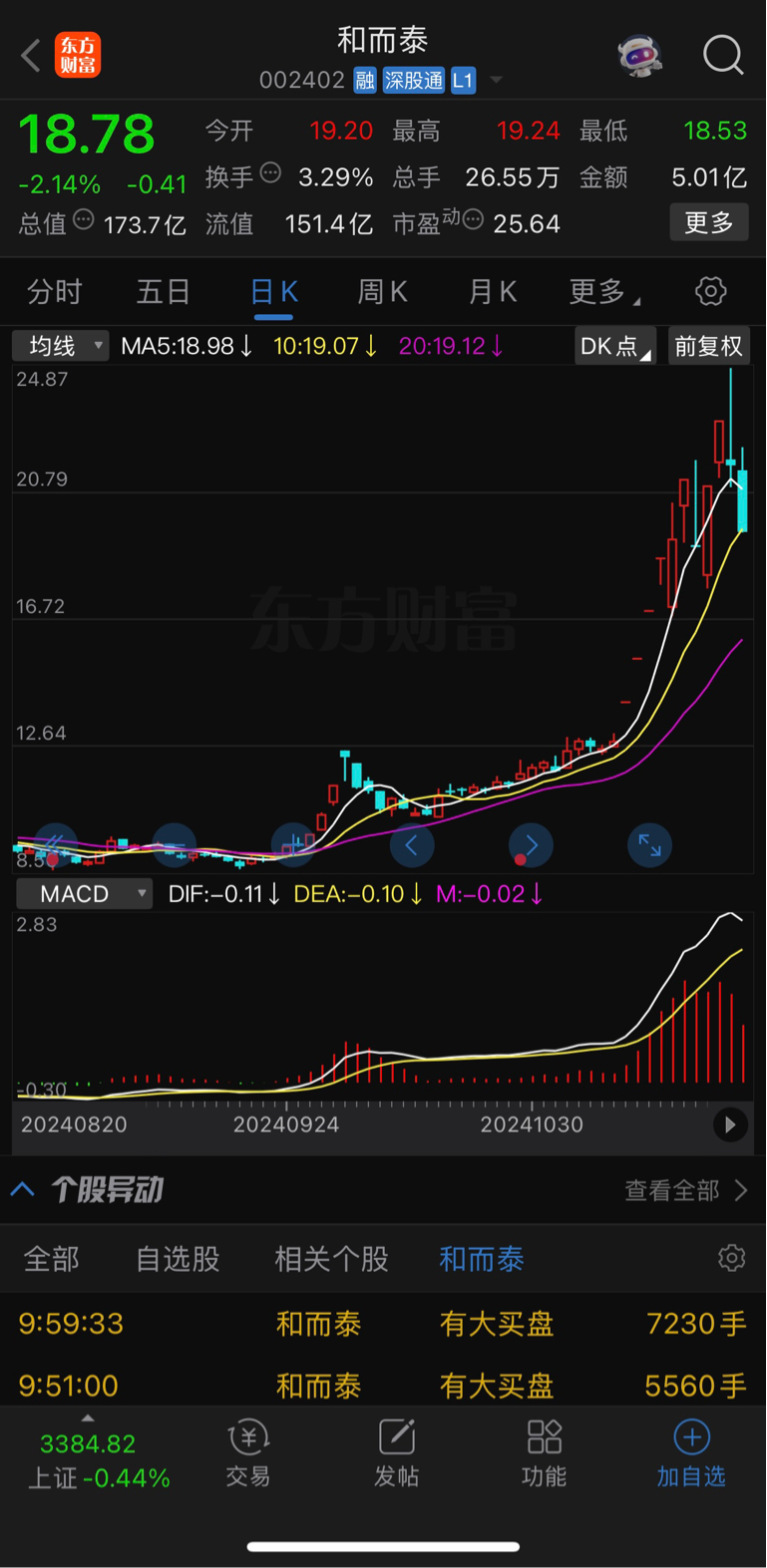
Task: Expand the stock title dropdown arrow
Action: tap(496, 81)
